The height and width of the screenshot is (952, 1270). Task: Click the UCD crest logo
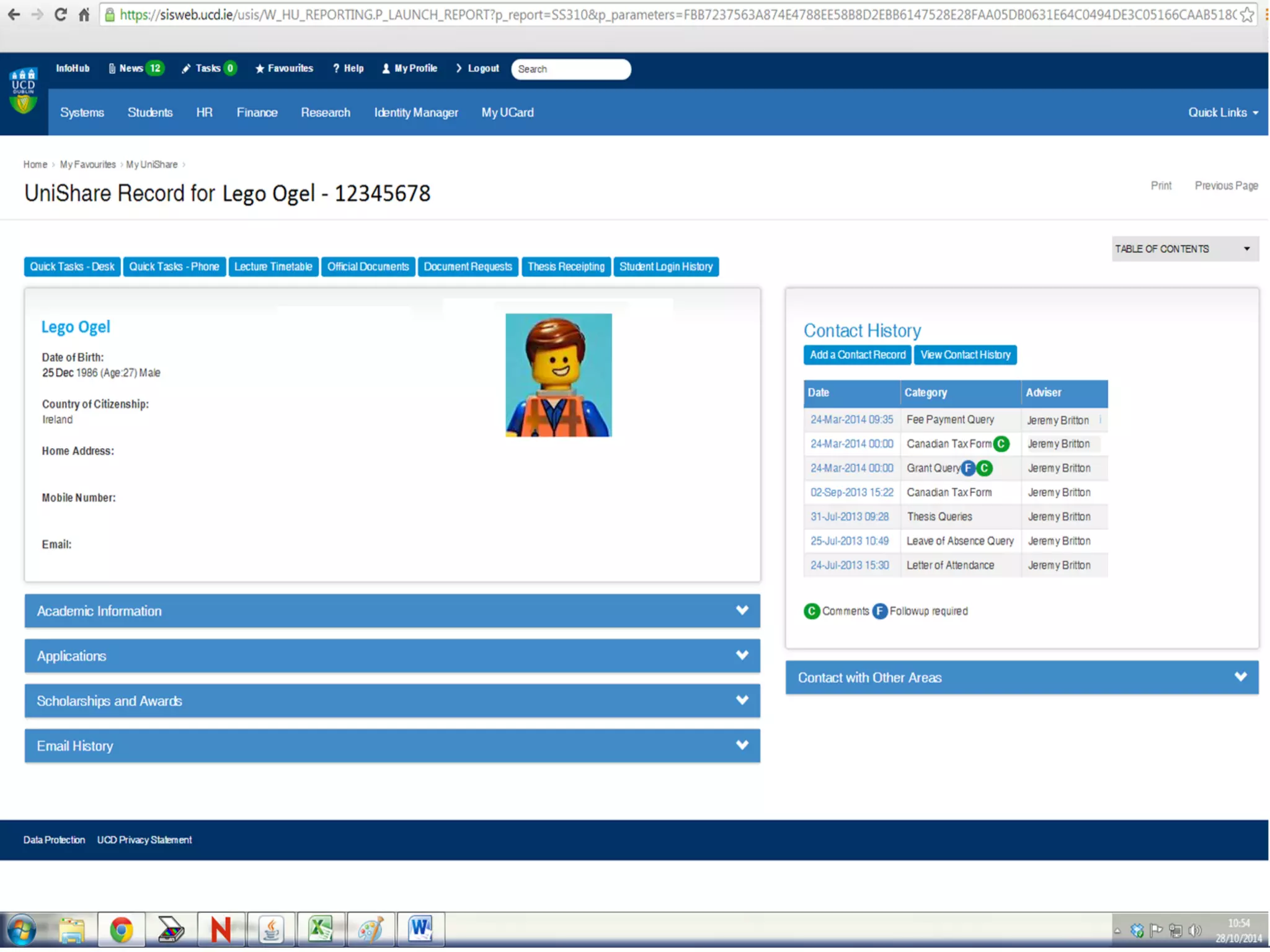pyautogui.click(x=24, y=91)
